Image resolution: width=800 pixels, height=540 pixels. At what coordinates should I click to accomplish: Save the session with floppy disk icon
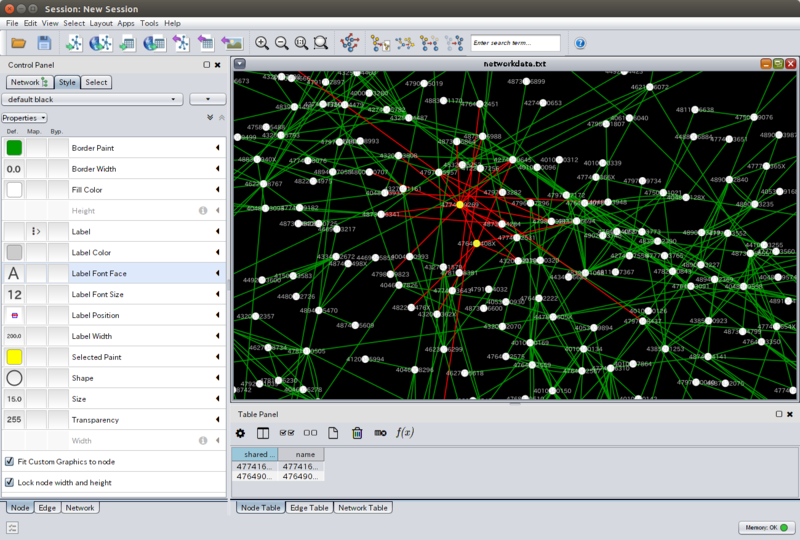coord(44,43)
